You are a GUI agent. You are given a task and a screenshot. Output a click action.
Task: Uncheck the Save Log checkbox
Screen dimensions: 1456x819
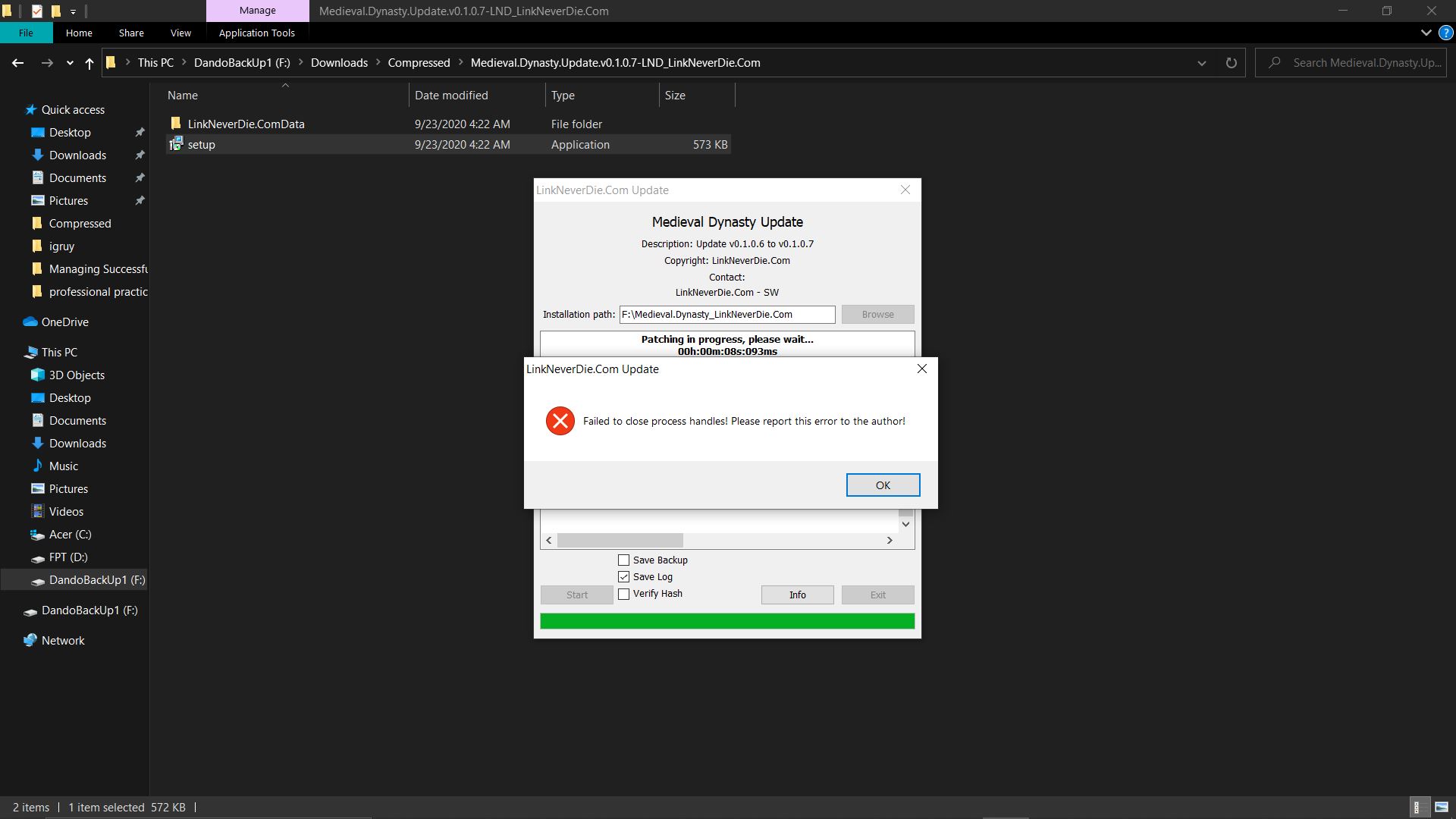tap(623, 577)
